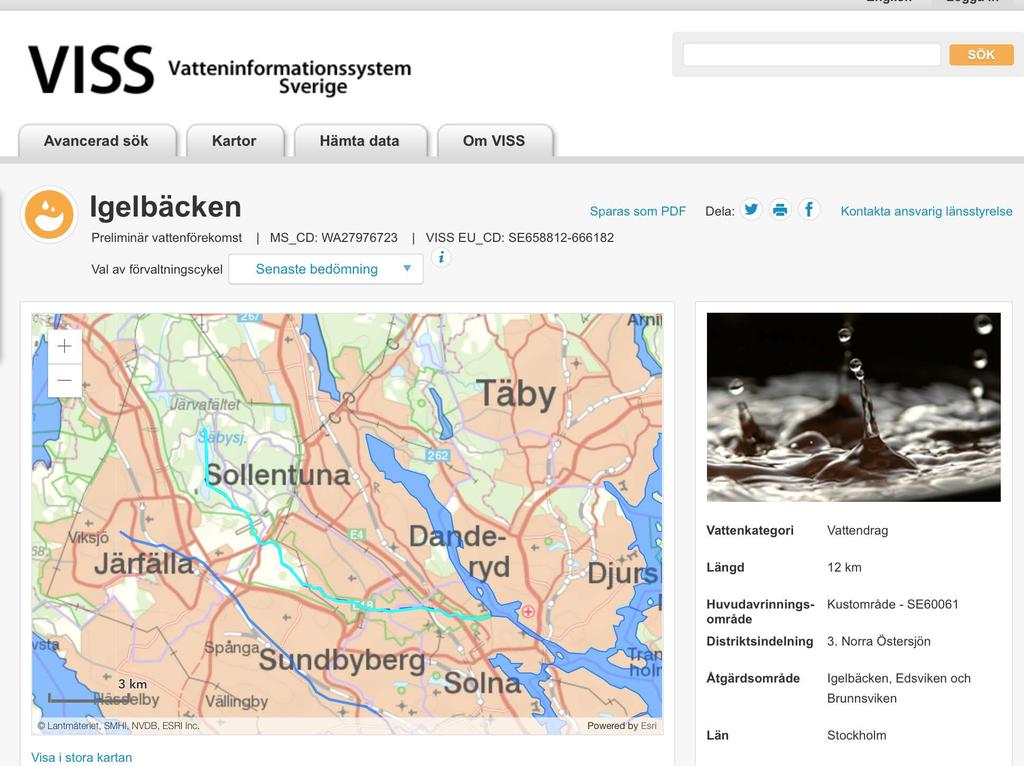Share page on Twitter icon
This screenshot has width=1024, height=766.
coord(751,210)
